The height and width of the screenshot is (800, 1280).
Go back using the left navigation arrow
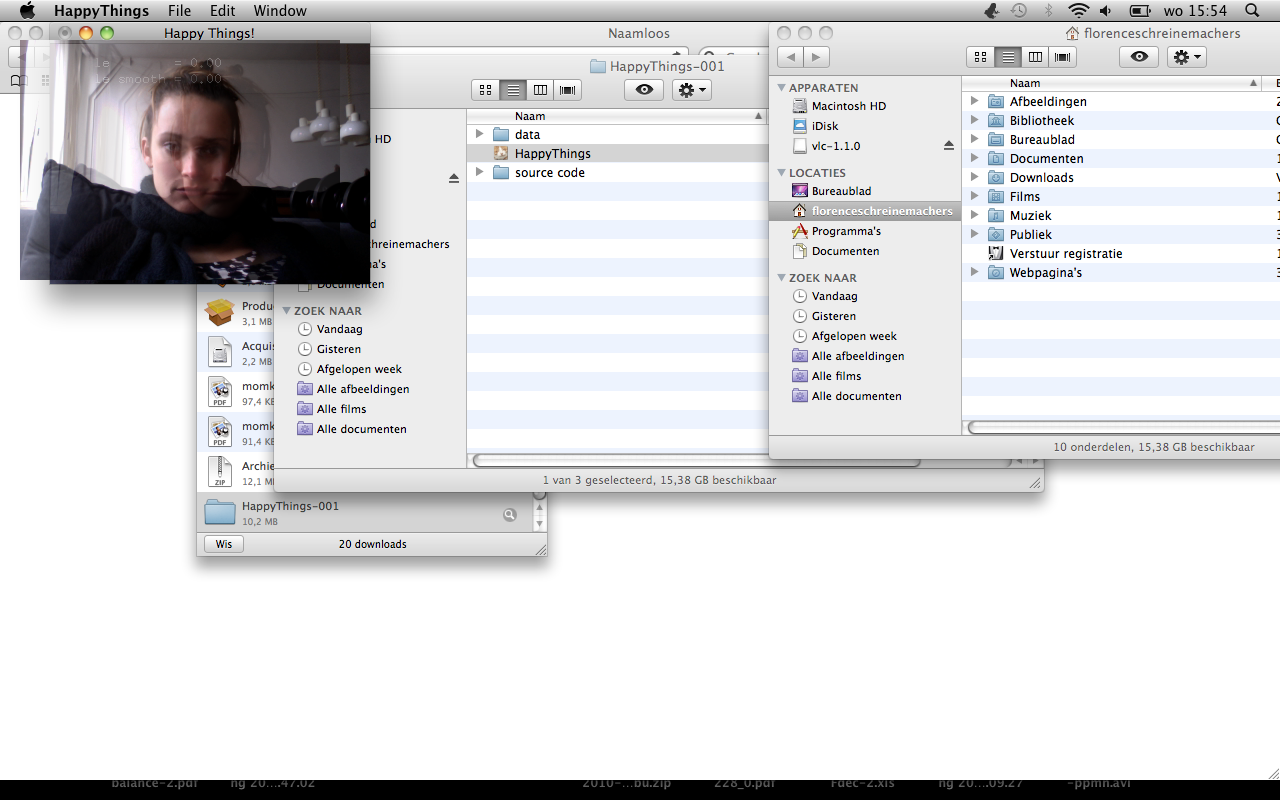[x=790, y=57]
